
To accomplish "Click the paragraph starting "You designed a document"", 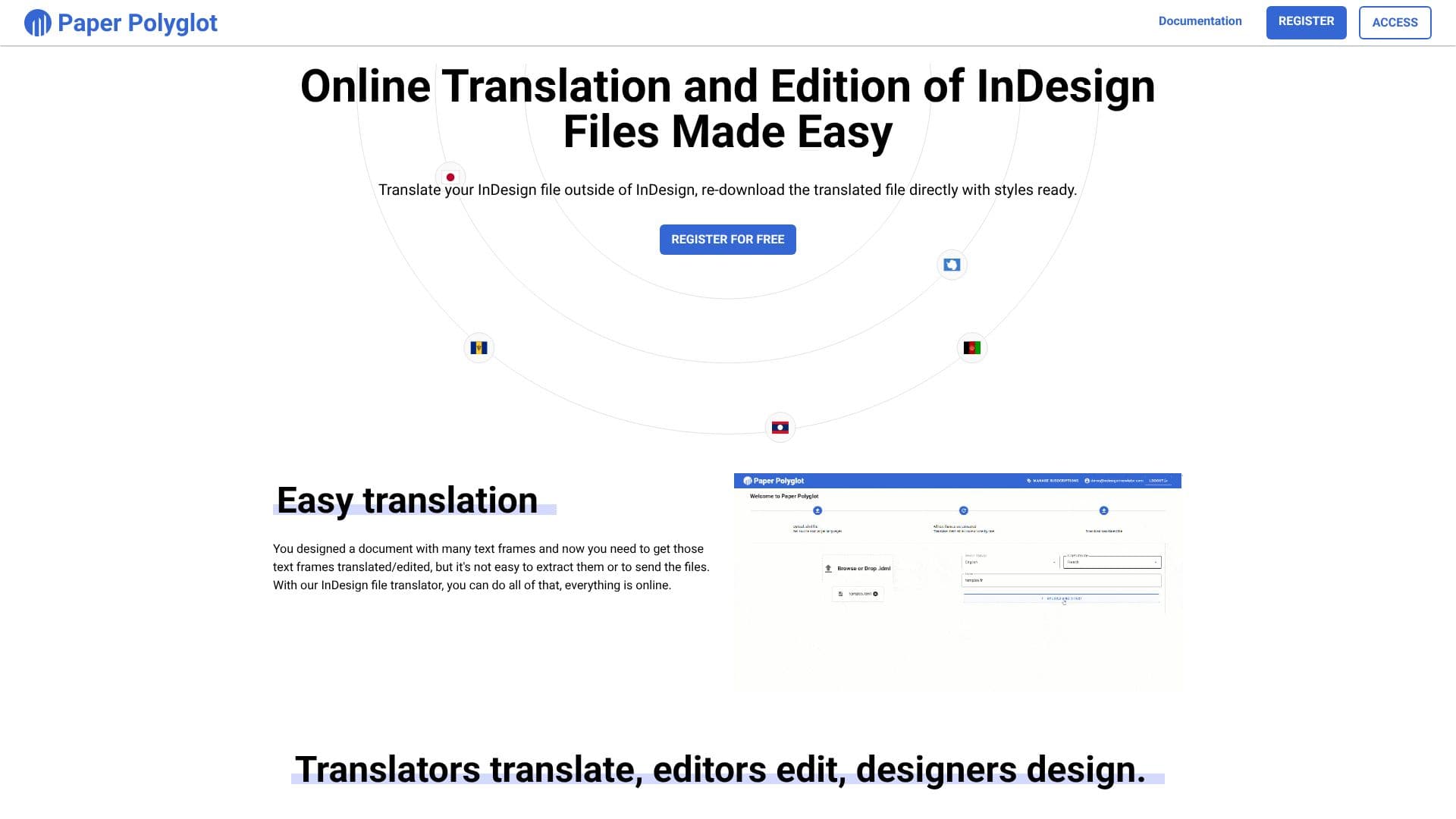I will (491, 566).
